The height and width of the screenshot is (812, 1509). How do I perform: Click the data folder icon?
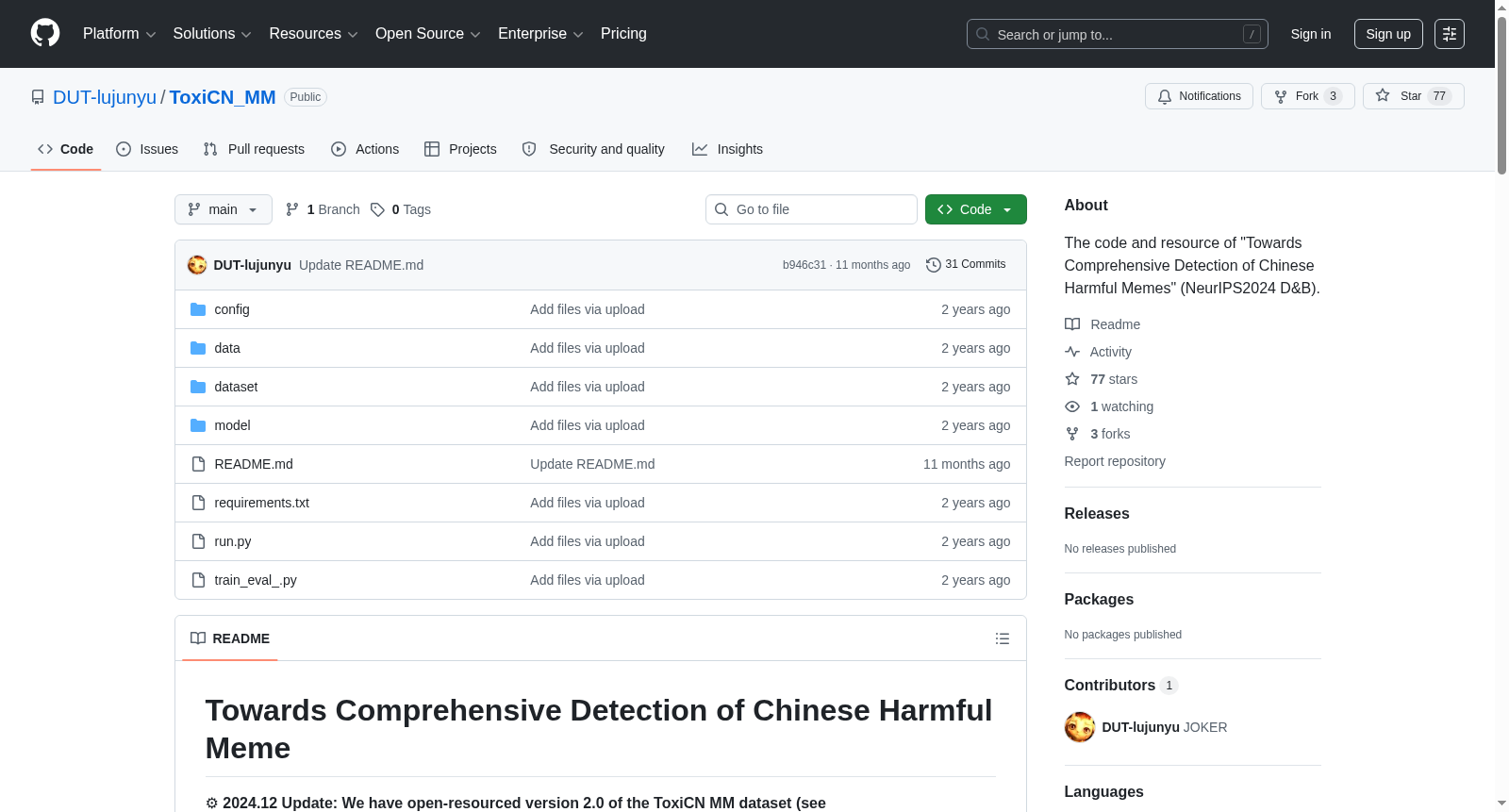[198, 348]
